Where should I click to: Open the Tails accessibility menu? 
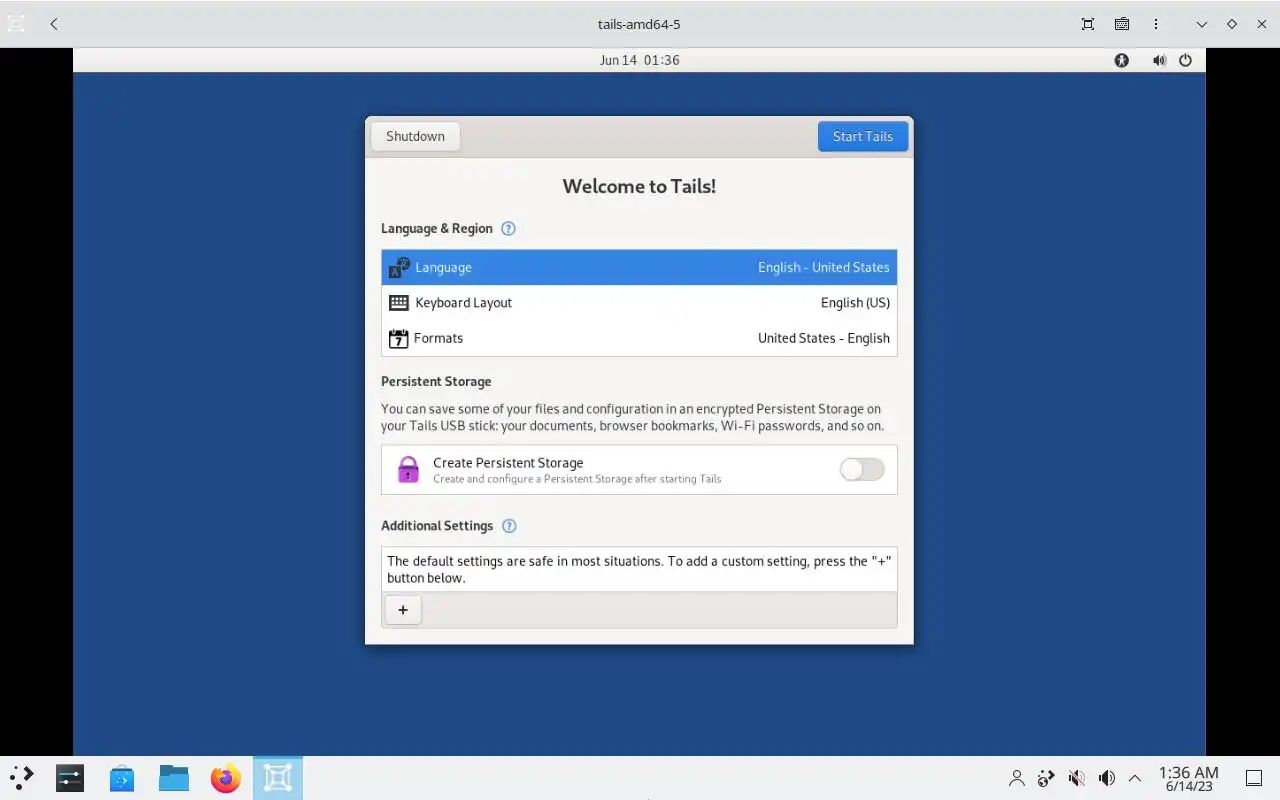(1122, 60)
